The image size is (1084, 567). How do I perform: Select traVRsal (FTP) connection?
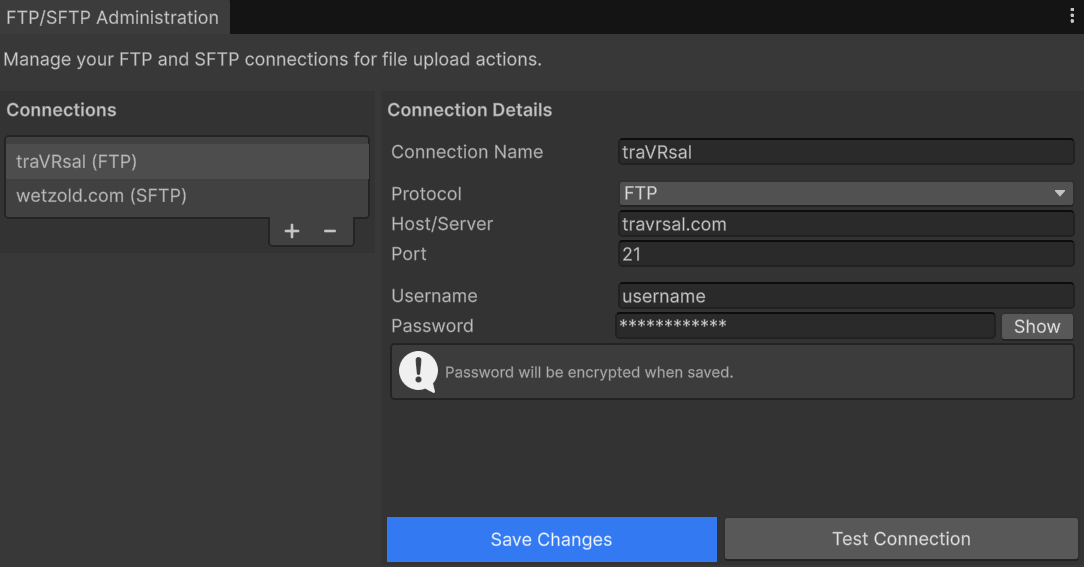tap(187, 162)
